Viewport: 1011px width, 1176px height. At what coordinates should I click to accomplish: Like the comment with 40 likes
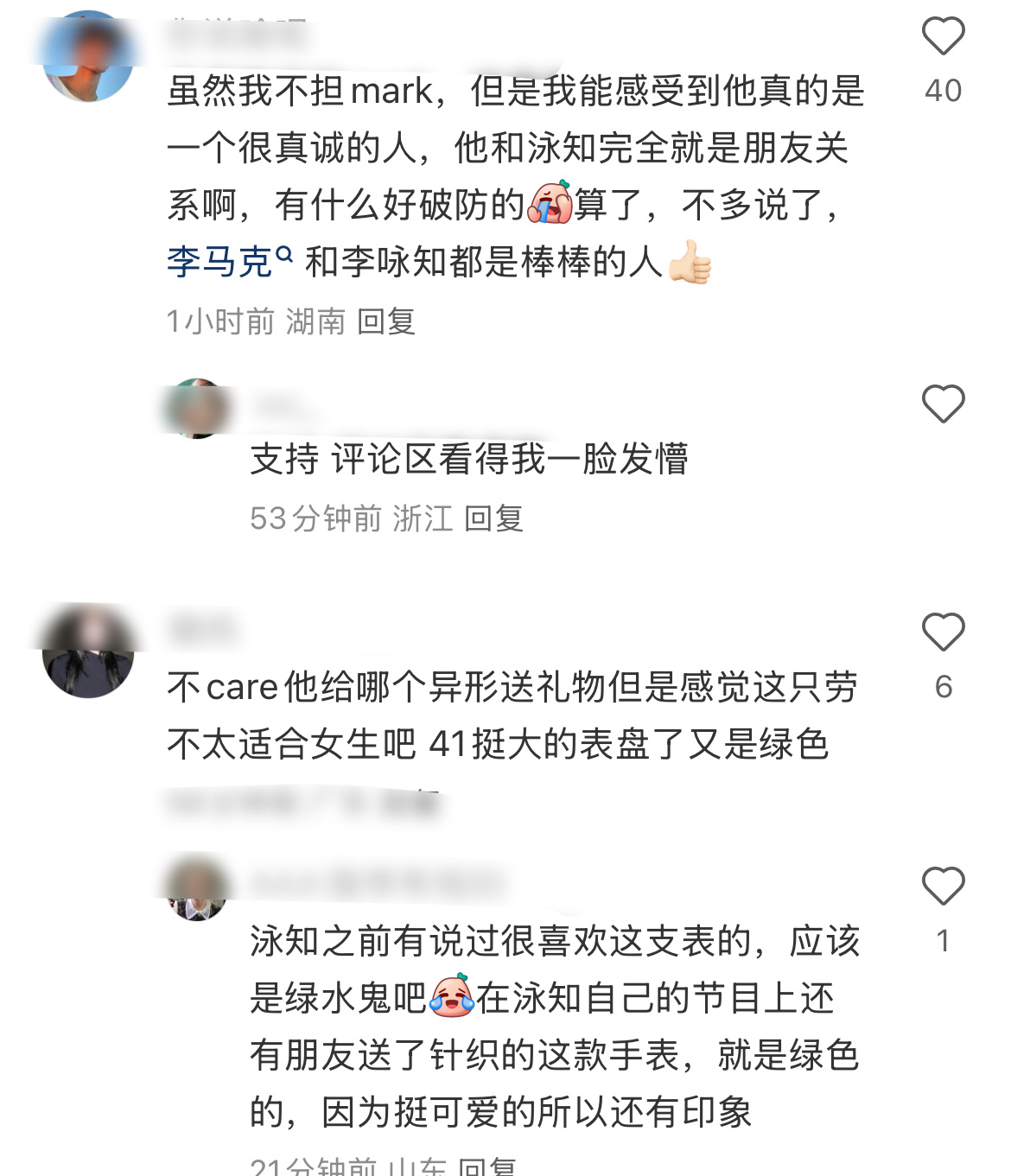[943, 36]
